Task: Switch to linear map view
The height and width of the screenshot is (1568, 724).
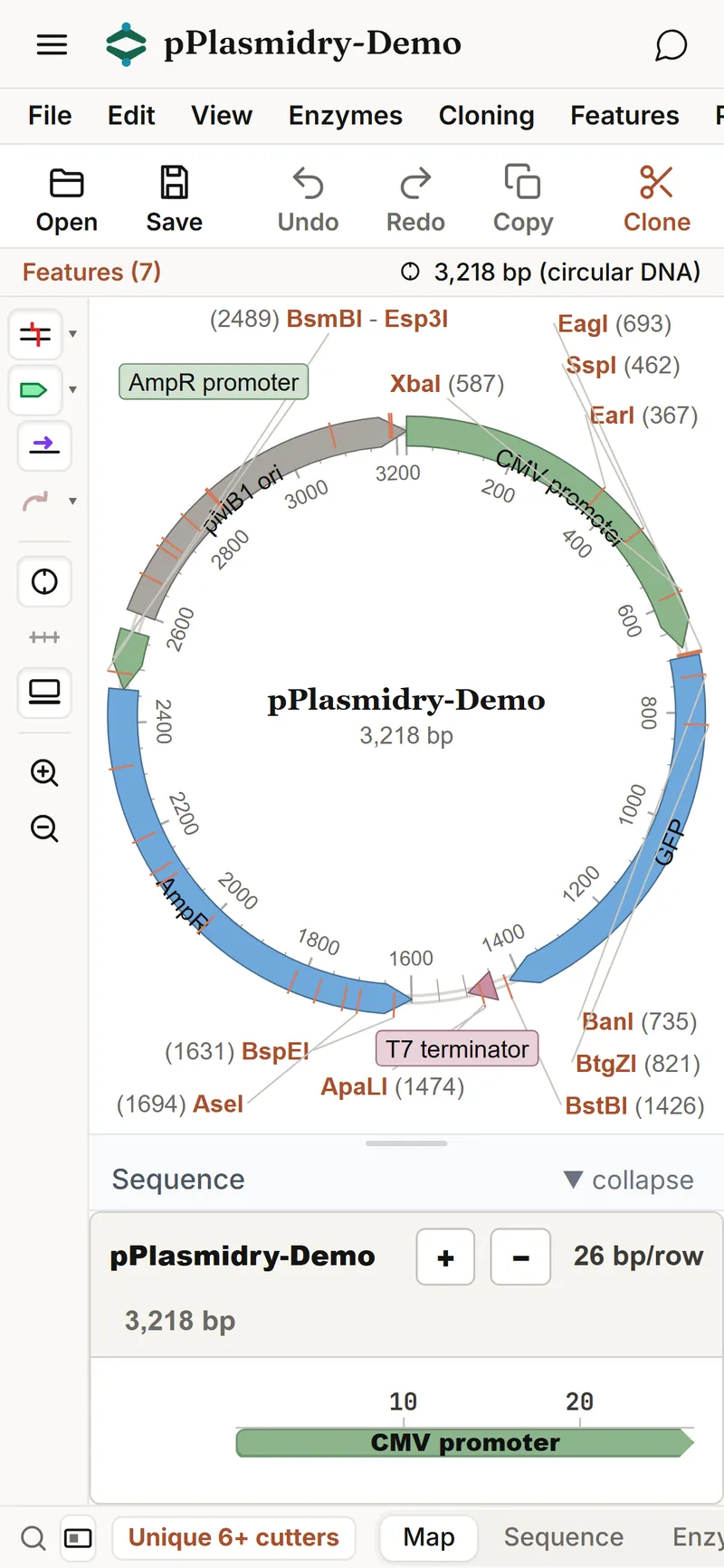Action: (44, 637)
